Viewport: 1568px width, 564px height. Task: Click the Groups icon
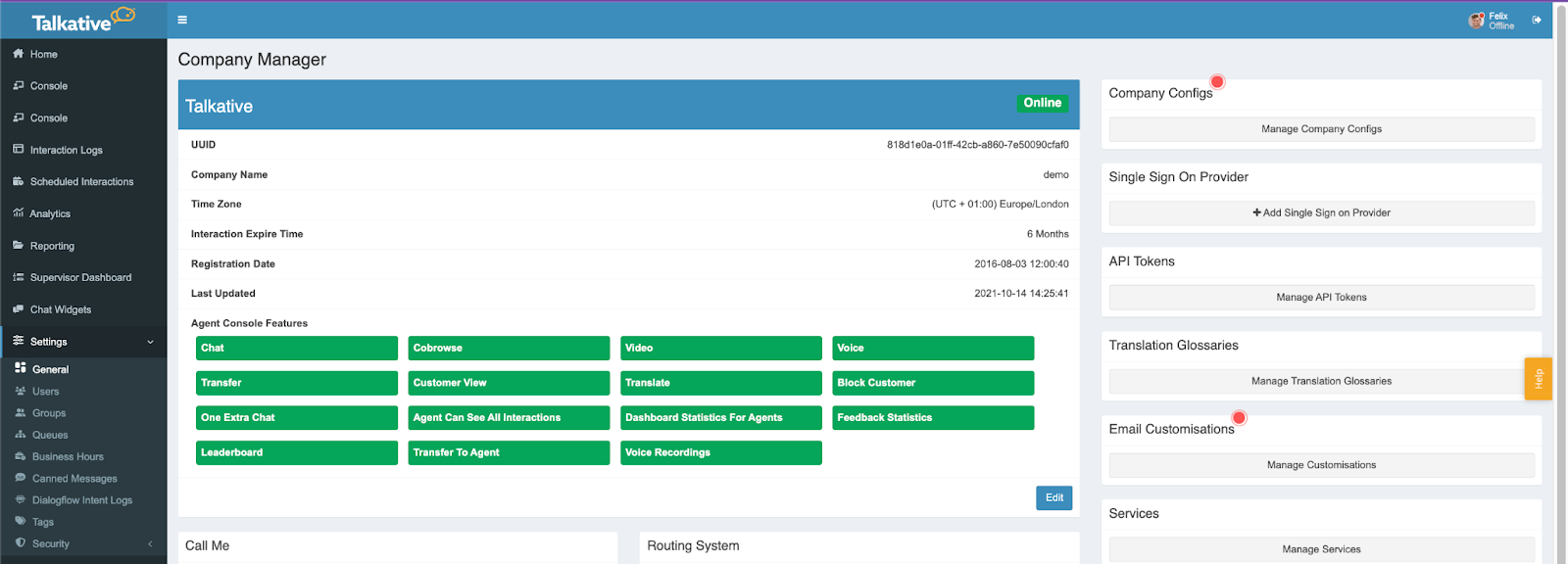tap(21, 412)
